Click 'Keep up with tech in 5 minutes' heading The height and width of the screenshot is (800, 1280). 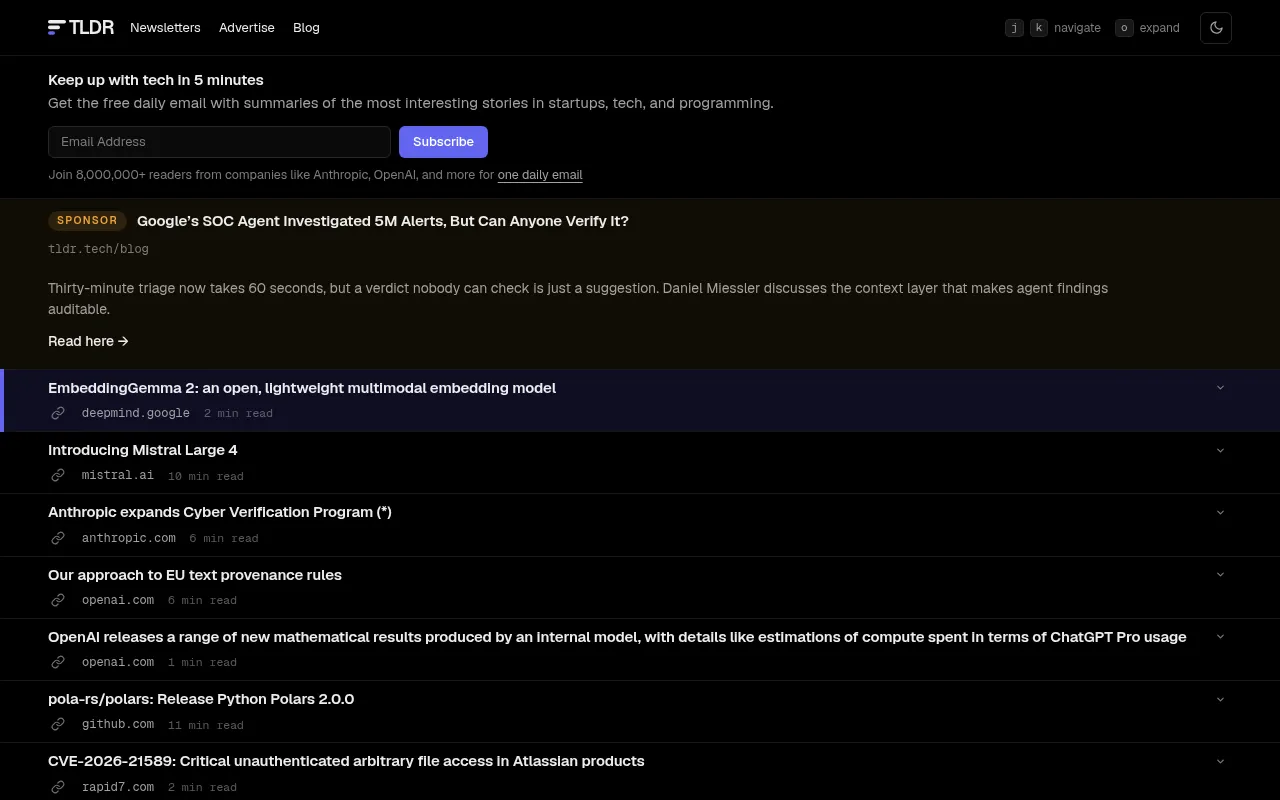(x=156, y=80)
